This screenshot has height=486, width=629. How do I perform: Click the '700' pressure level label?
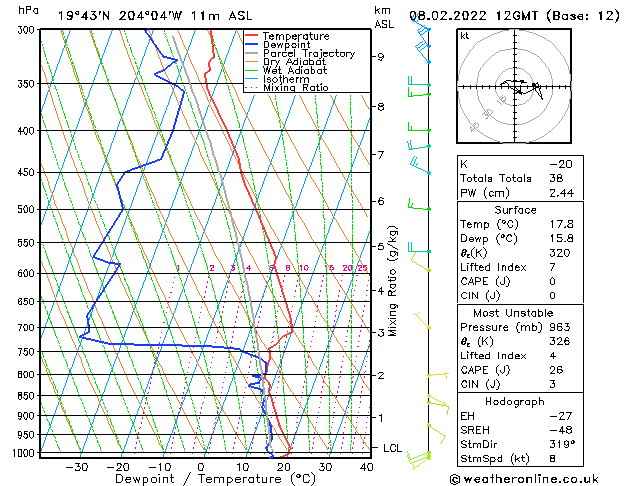click(x=28, y=328)
